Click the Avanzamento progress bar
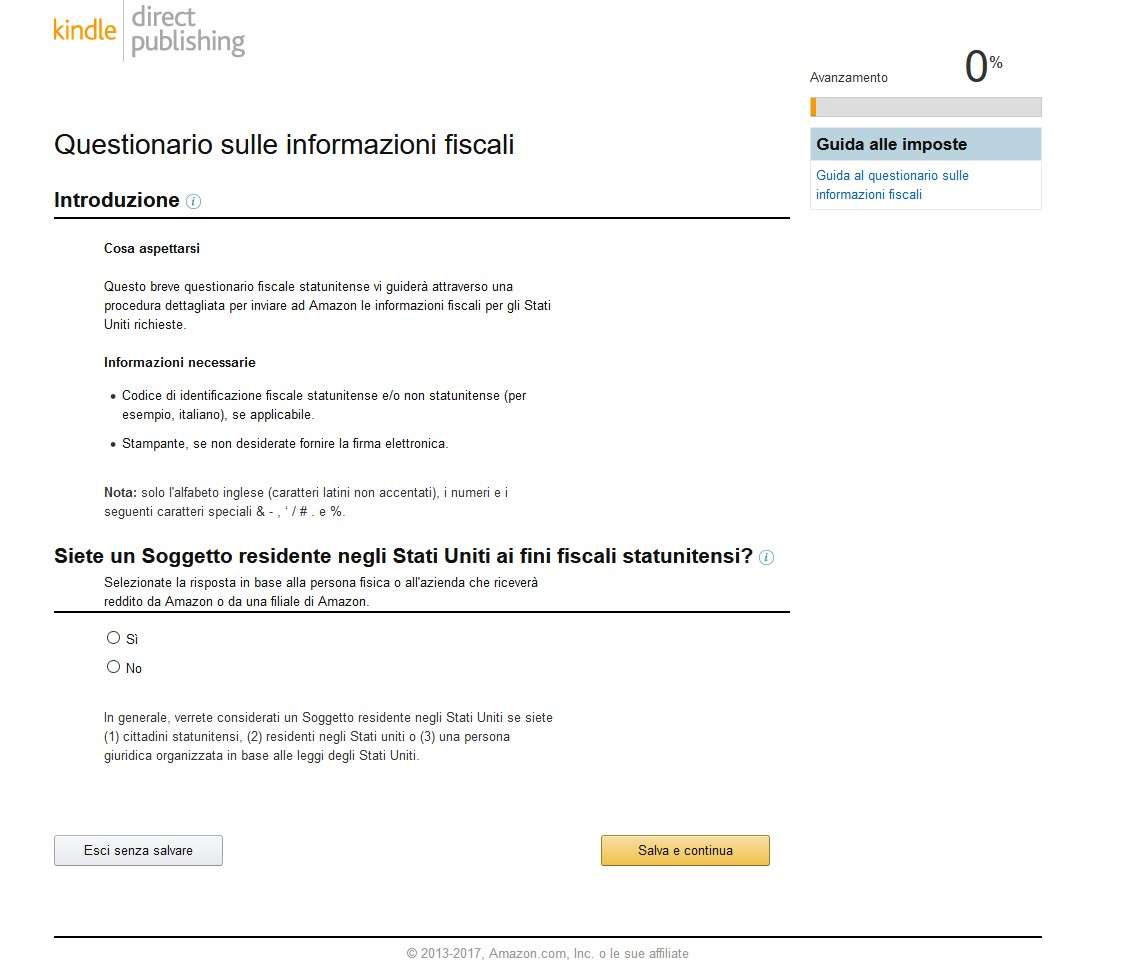Viewport: 1124px width, 978px height. pyautogui.click(x=925, y=107)
